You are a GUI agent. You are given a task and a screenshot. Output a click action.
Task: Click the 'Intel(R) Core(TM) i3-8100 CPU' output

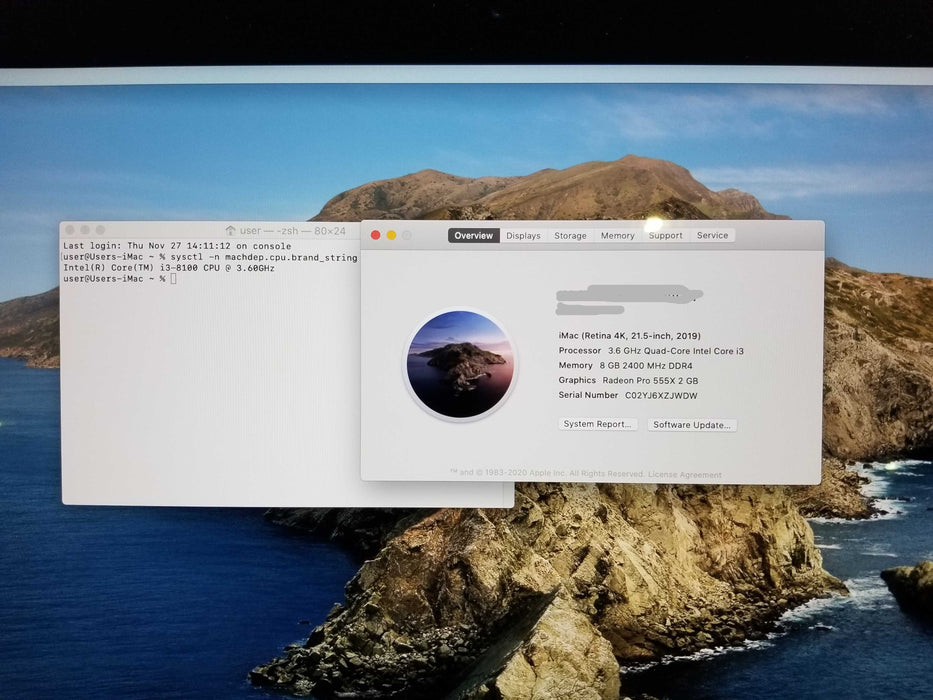click(169, 268)
